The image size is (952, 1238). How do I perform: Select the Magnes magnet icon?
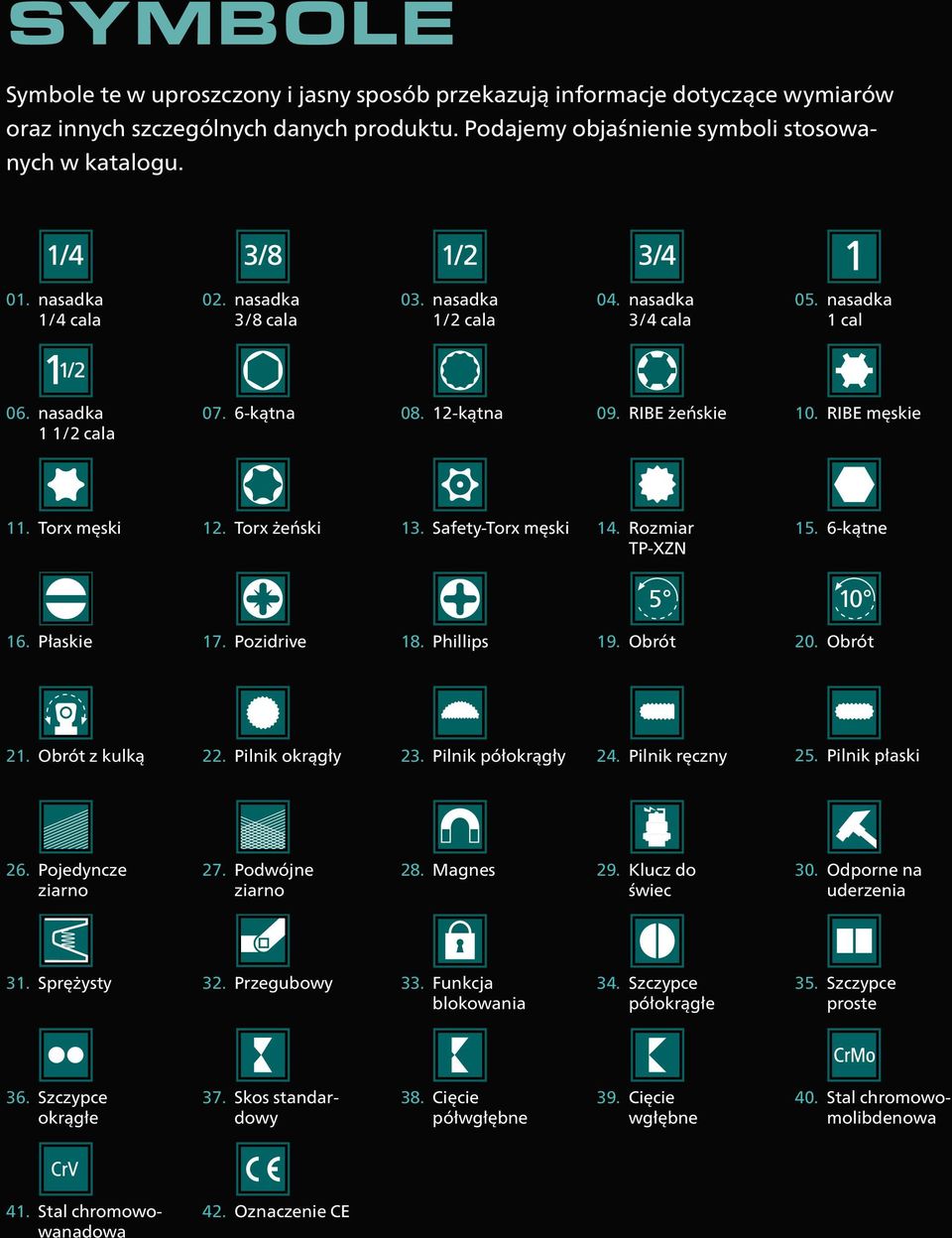click(460, 826)
